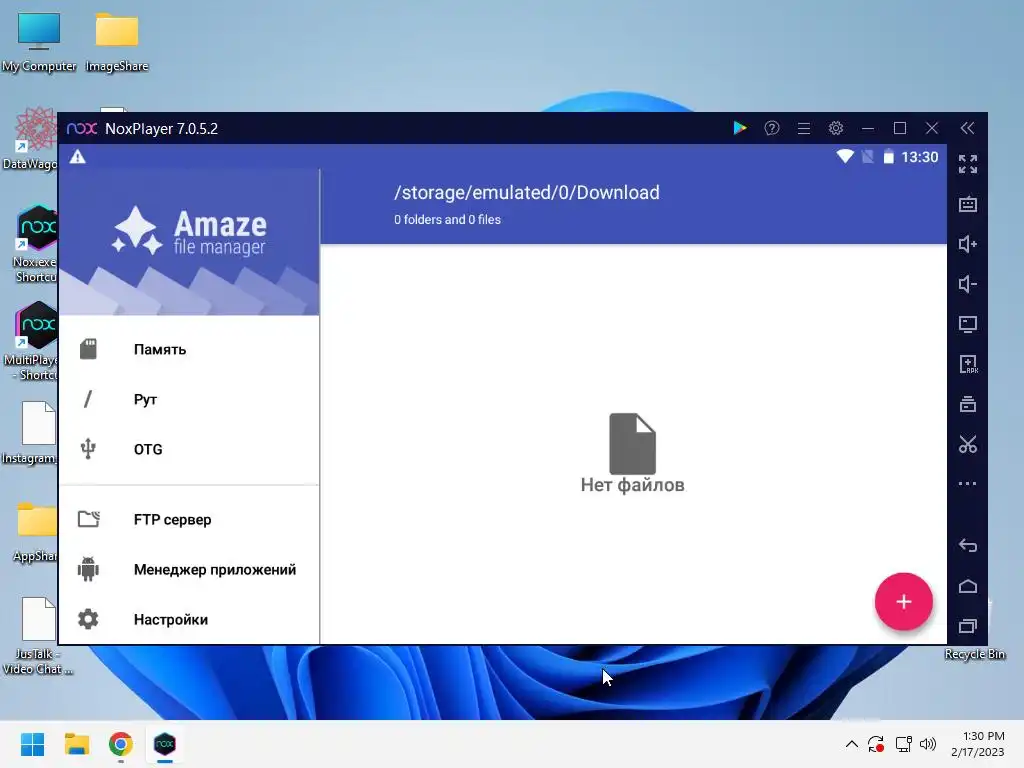Screen dimensions: 1024x768
Task: Open Google Play icon in Nox title bar
Action: click(x=739, y=128)
